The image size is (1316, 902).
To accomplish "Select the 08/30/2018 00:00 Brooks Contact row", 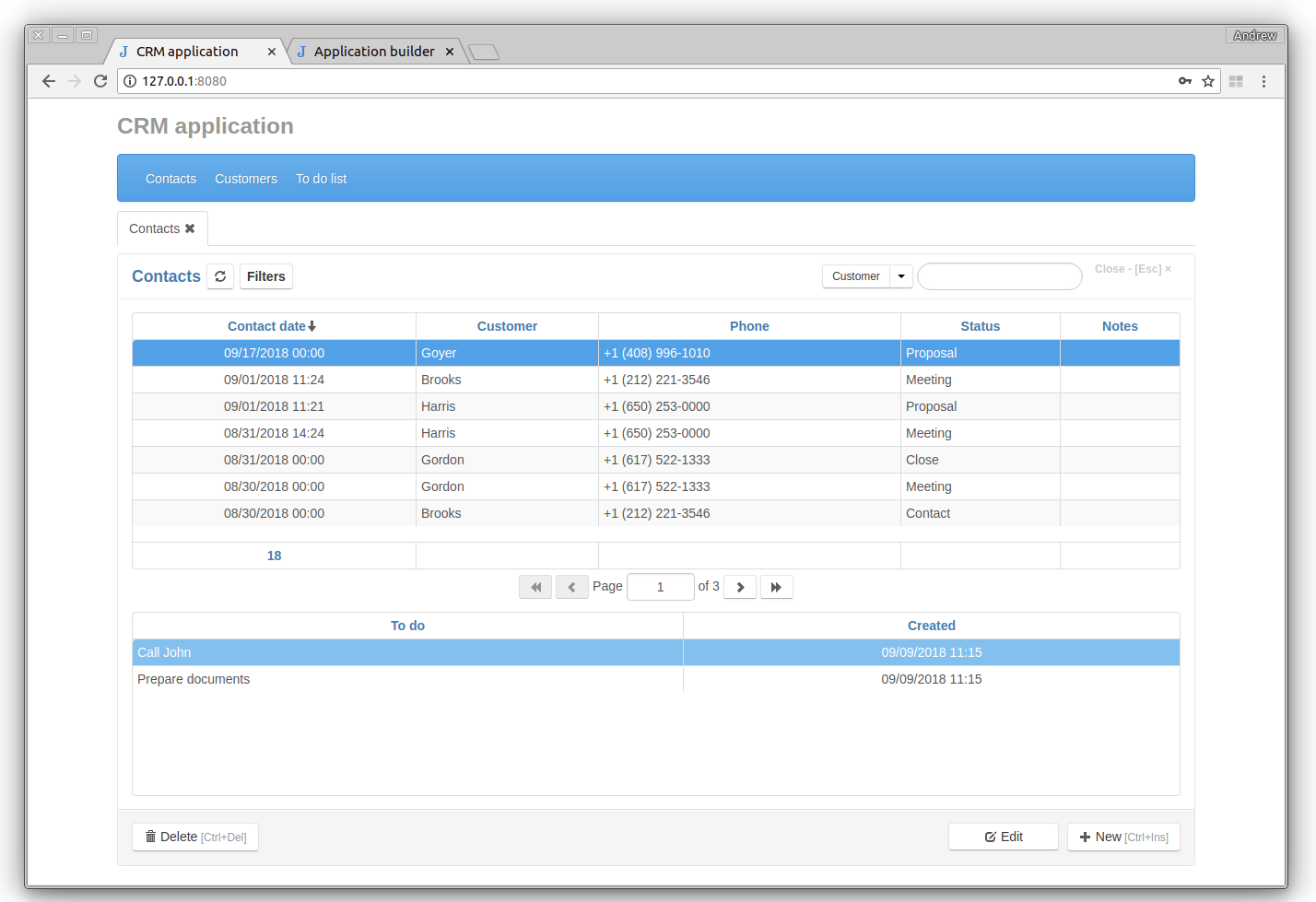I will [x=656, y=513].
